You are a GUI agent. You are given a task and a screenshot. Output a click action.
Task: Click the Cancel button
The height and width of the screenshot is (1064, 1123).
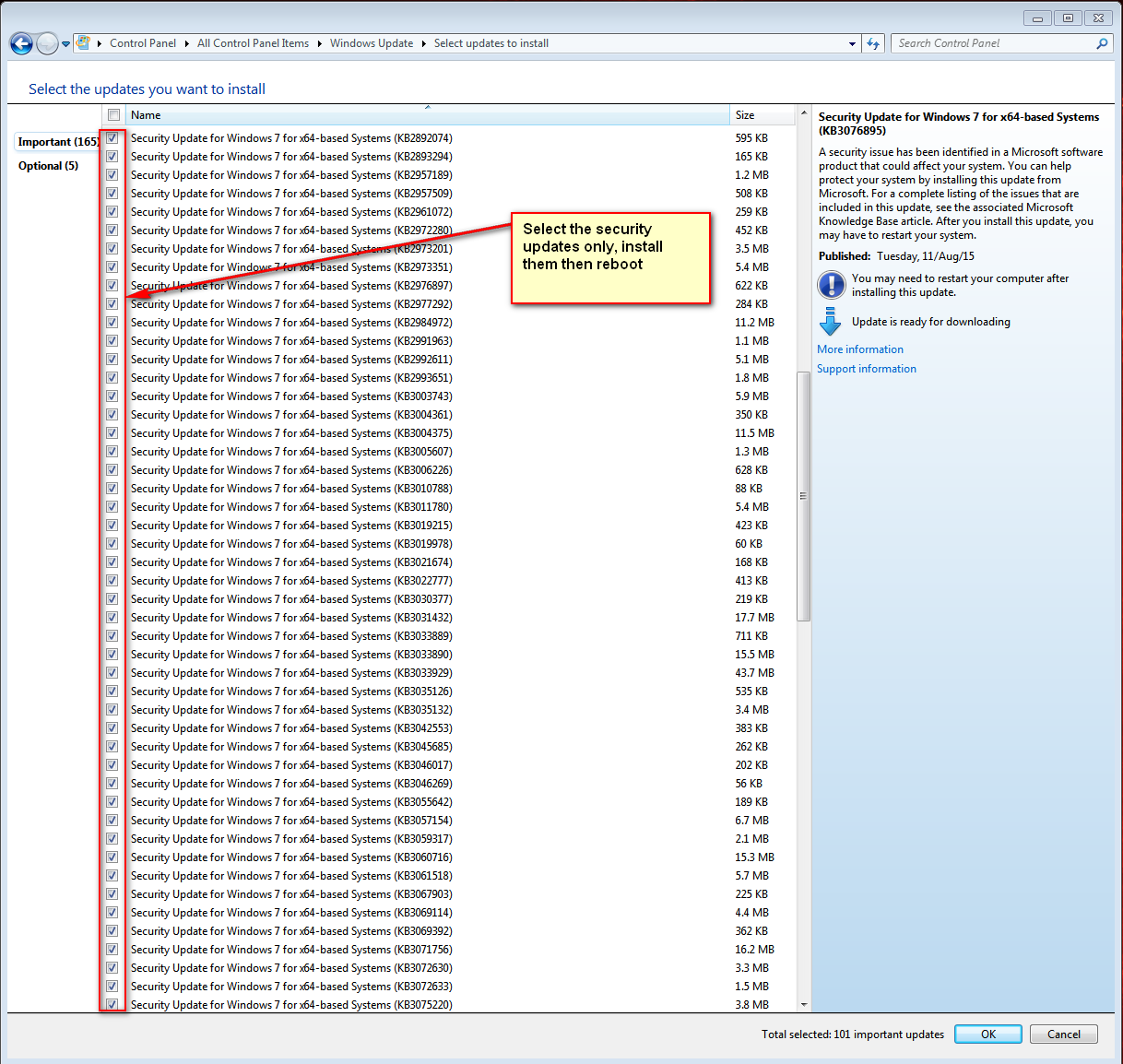tap(1064, 1034)
